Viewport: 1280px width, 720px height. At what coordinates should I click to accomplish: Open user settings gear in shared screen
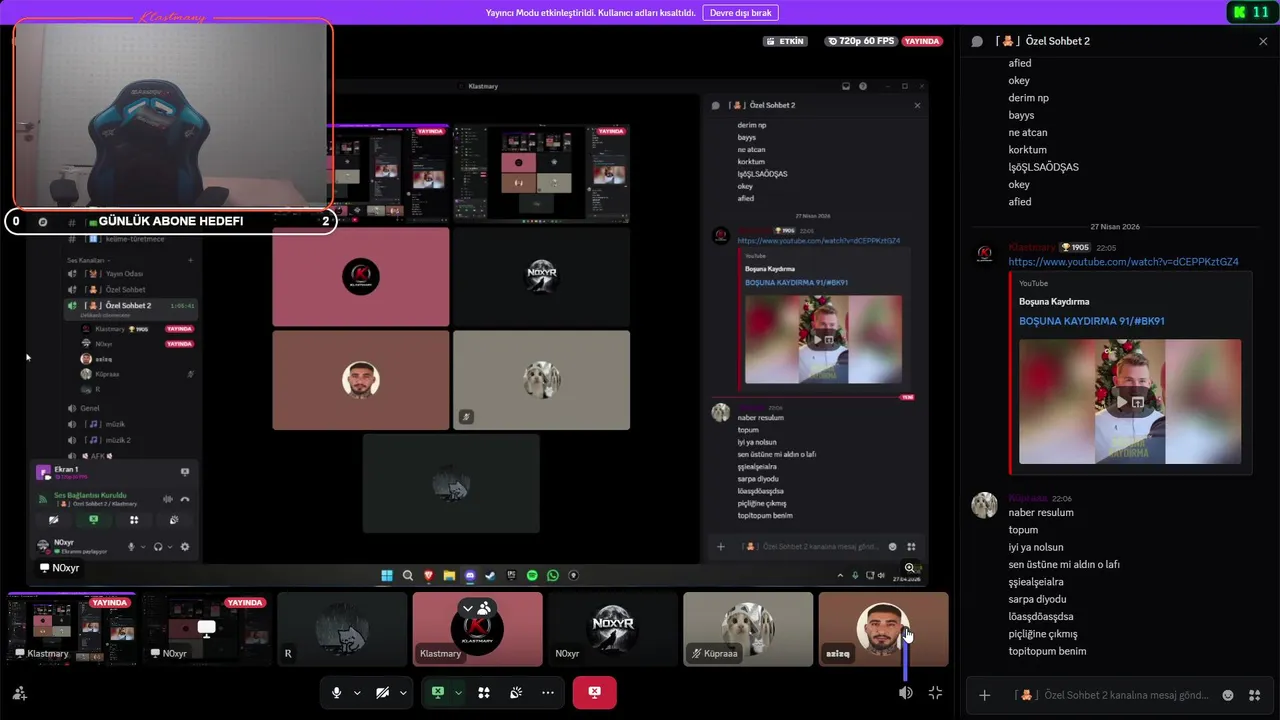point(185,547)
